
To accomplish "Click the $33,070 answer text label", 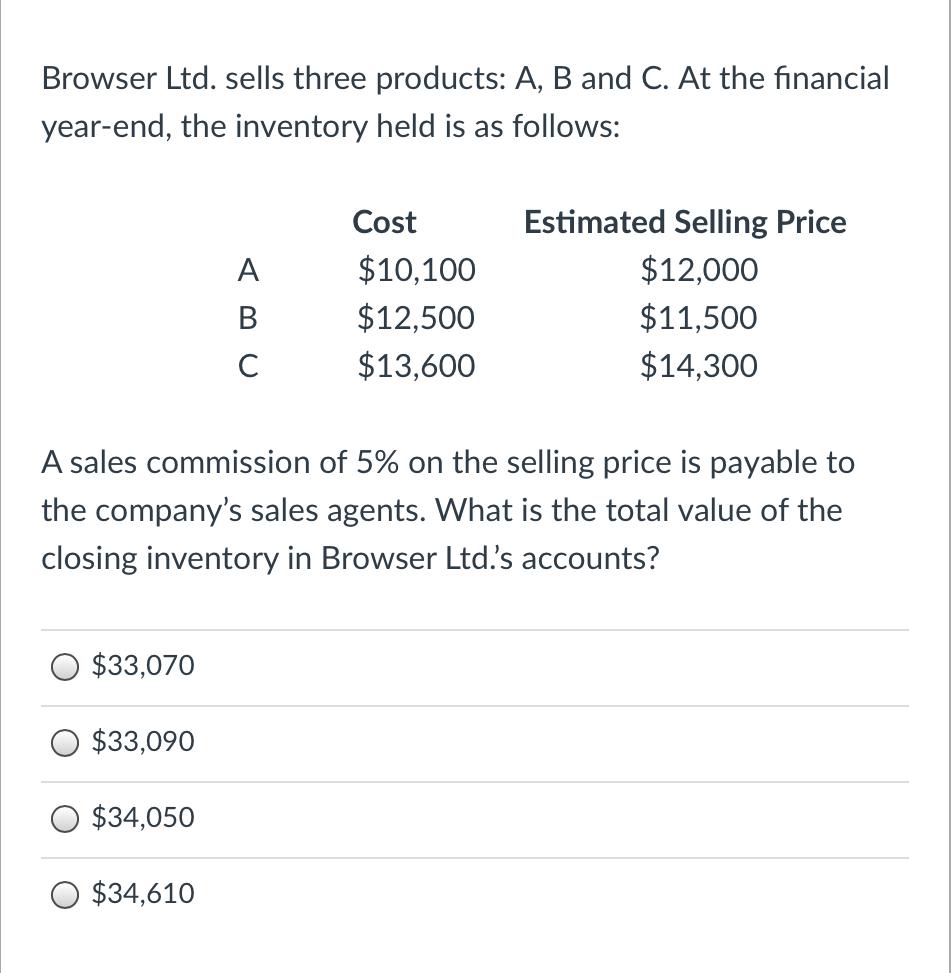I will point(143,666).
